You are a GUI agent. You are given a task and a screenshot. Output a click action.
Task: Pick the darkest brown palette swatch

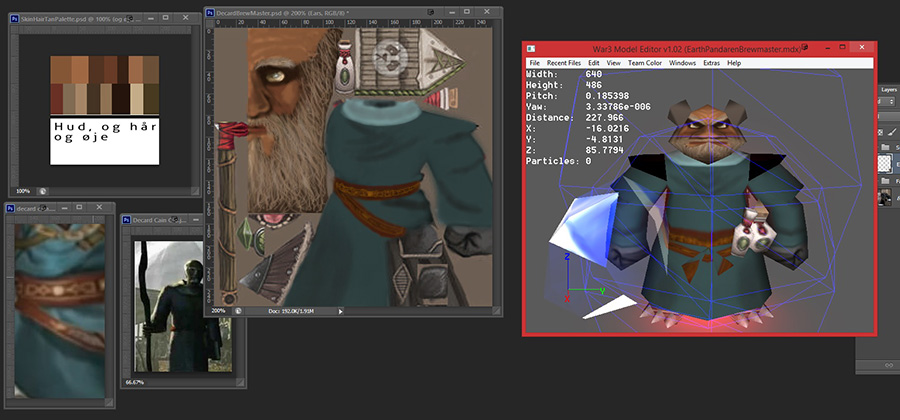(121, 99)
